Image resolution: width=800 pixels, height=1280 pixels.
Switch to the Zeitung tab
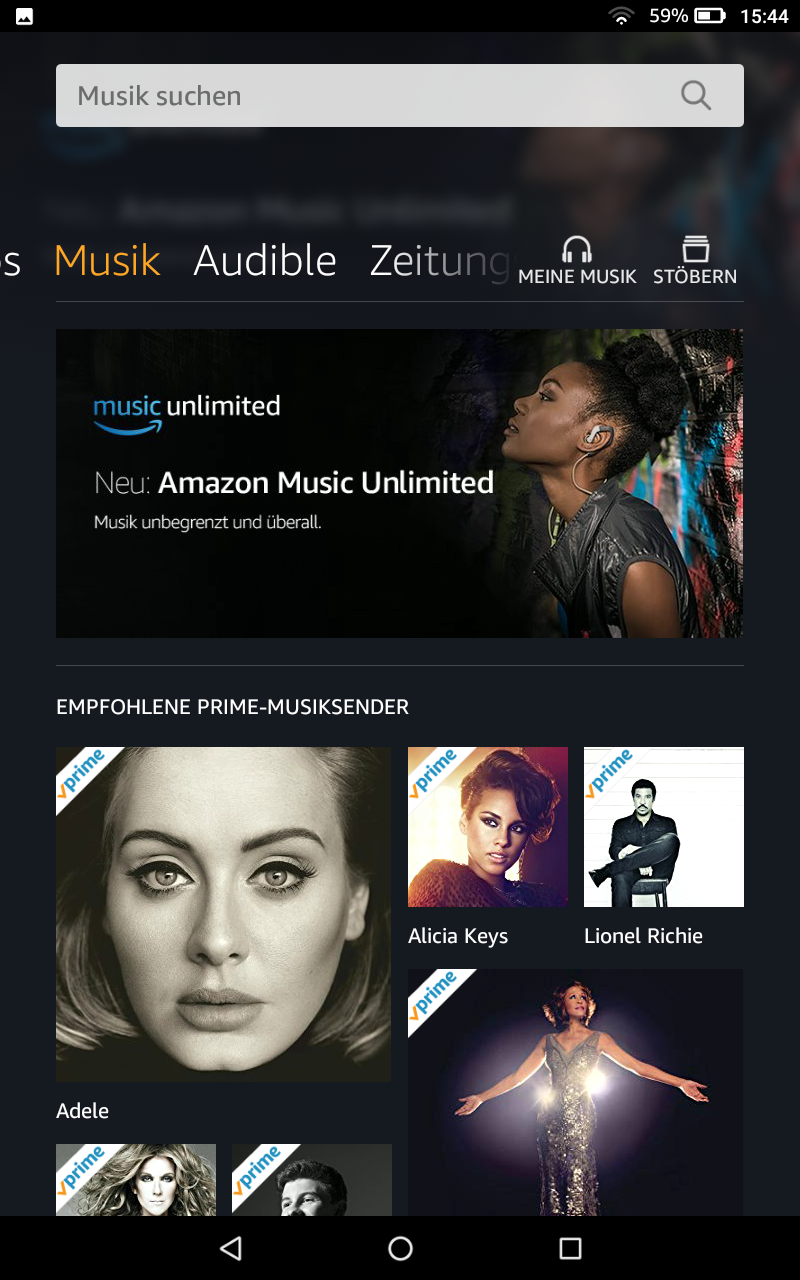click(440, 262)
